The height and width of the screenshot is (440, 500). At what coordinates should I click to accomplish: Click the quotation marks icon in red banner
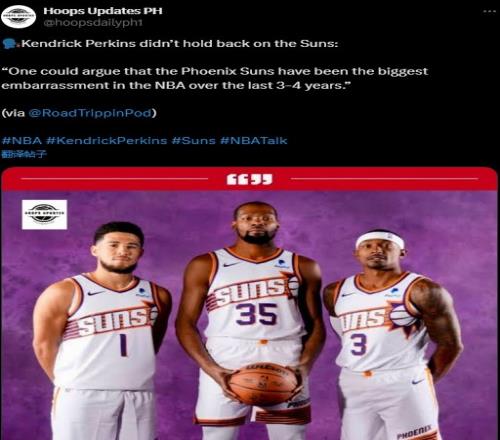[x=249, y=179]
